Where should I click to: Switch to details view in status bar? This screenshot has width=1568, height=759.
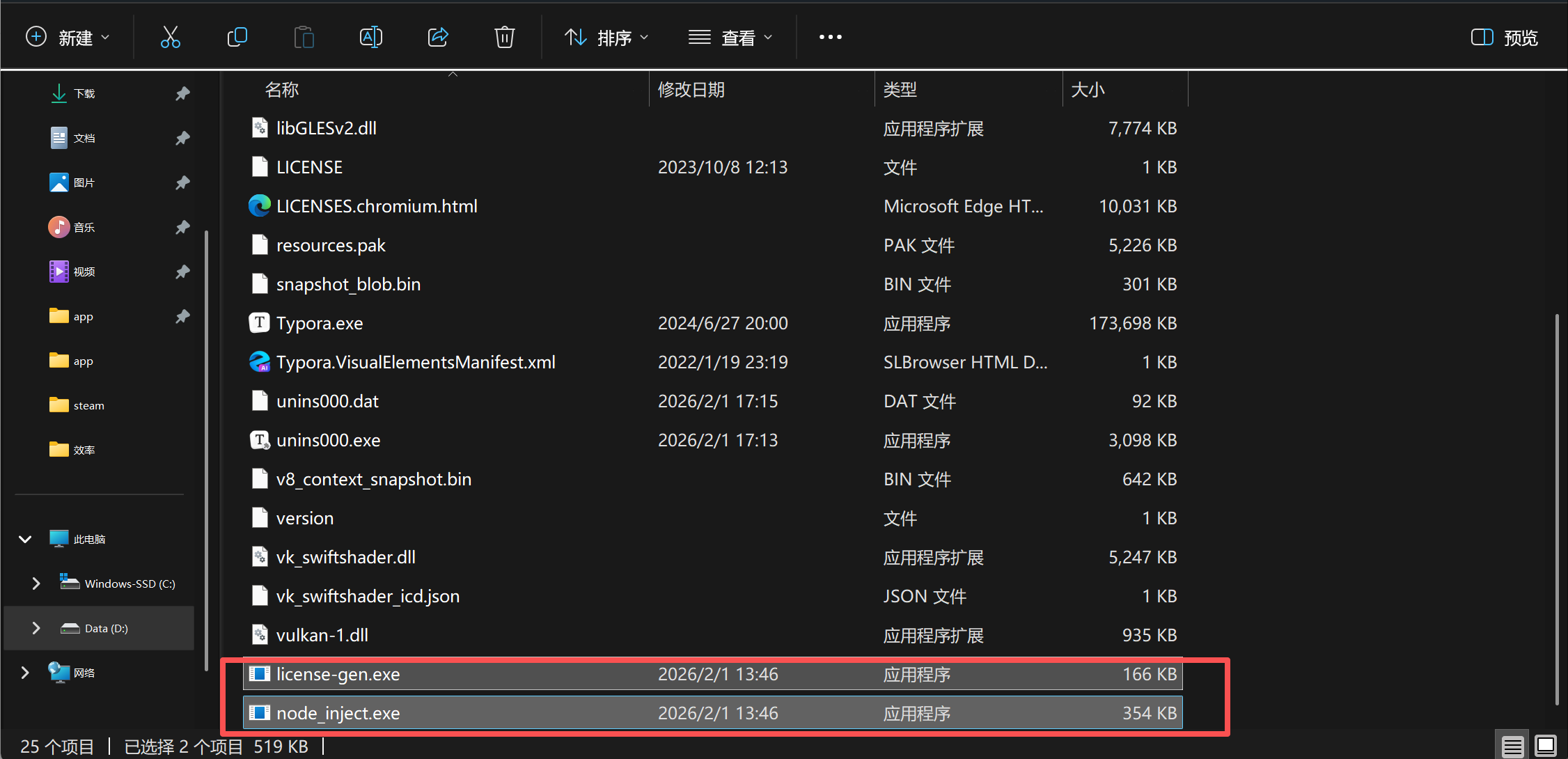[1512, 746]
